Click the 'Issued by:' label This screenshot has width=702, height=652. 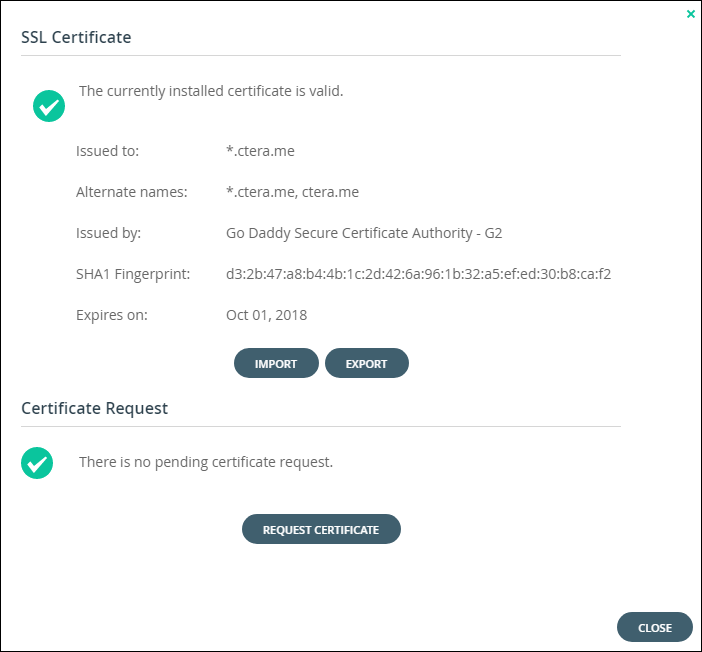(108, 233)
